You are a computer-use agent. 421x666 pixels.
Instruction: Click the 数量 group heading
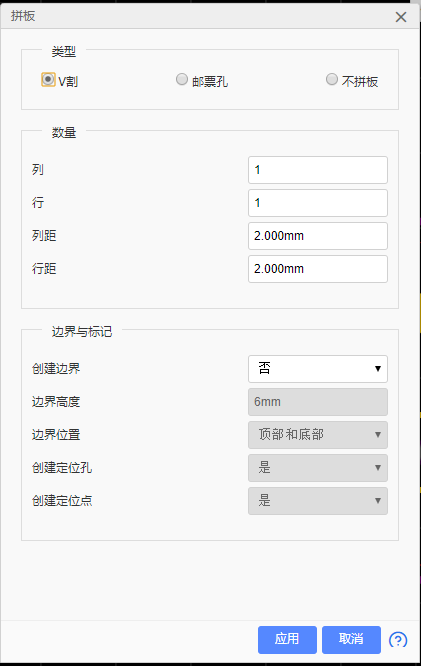[x=64, y=133]
